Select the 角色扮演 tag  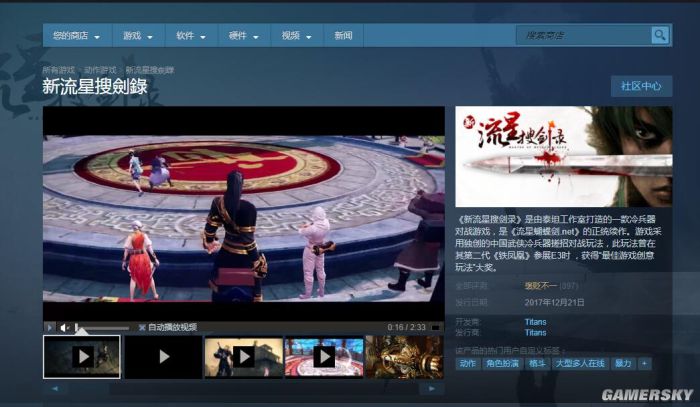[502, 364]
